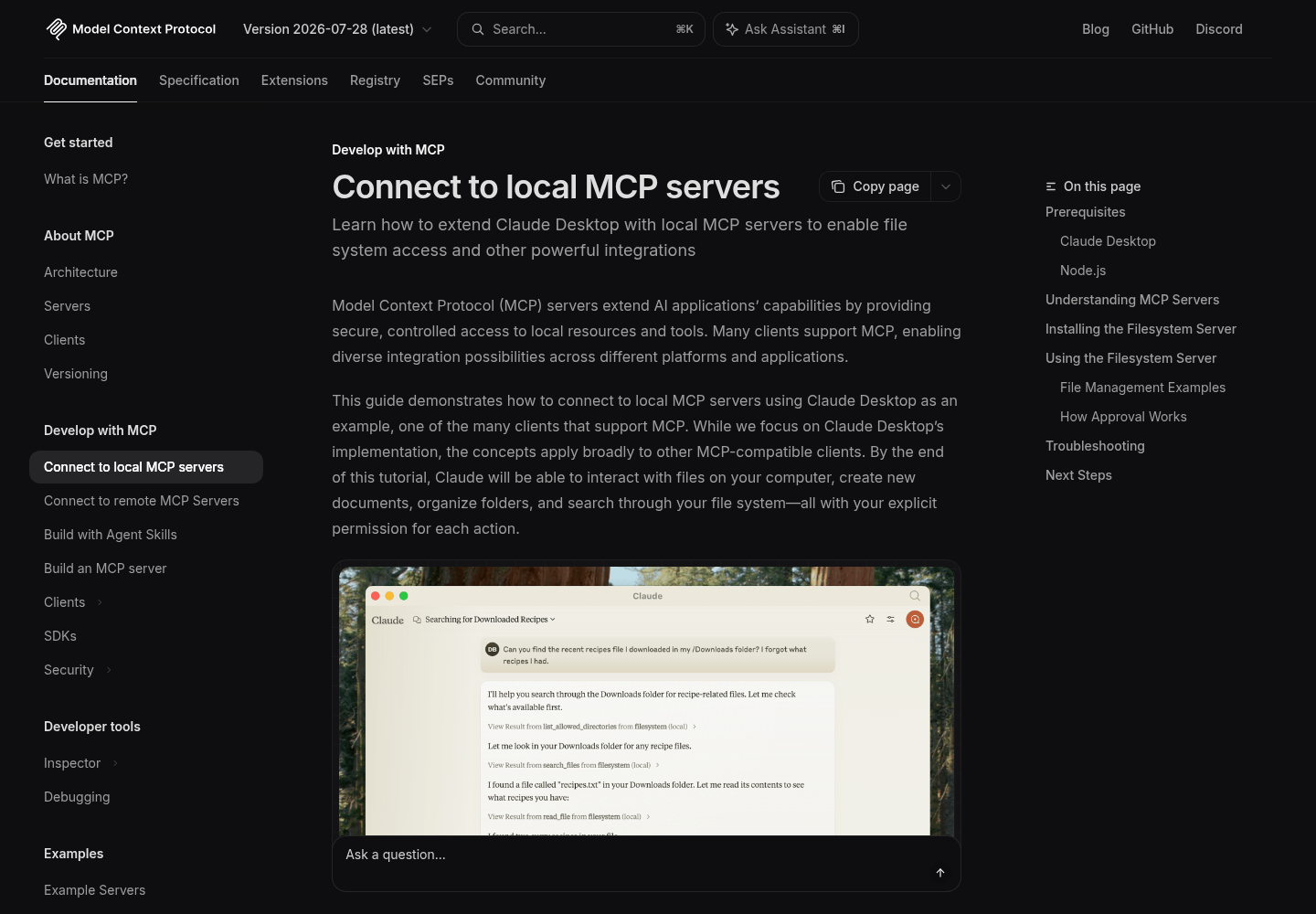Expand the Inspector sidebar group
Viewport: 1316px width, 914px height.
(x=115, y=763)
